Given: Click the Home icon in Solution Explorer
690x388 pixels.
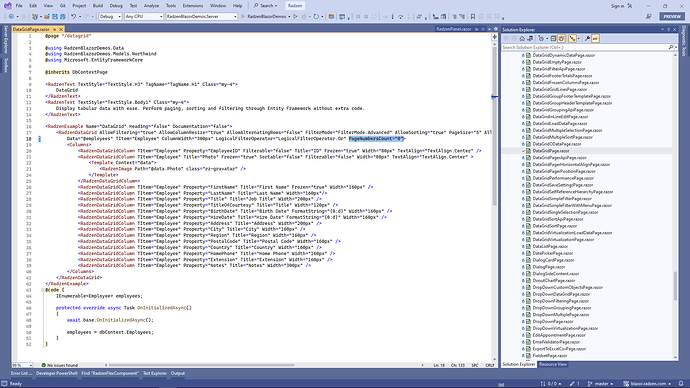Looking at the screenshot, I should point(522,39).
